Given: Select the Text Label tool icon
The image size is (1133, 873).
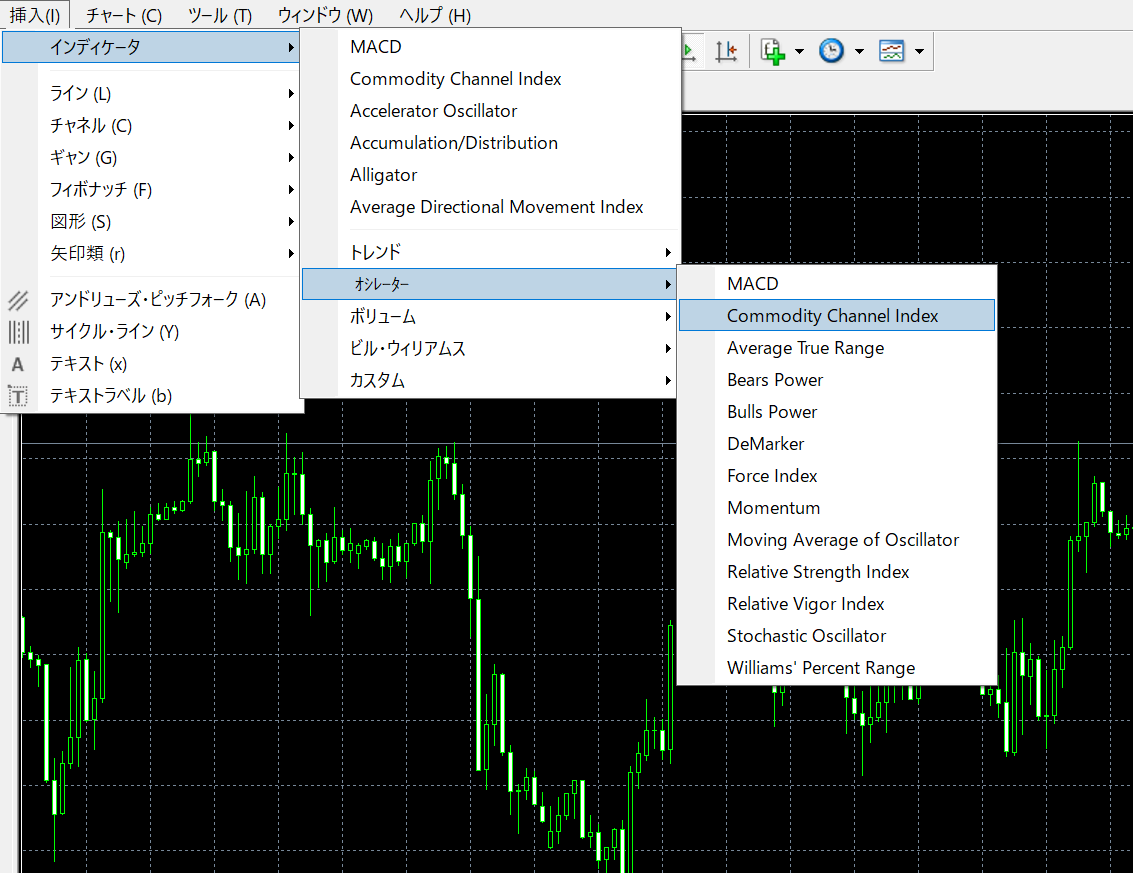Looking at the screenshot, I should (18, 396).
